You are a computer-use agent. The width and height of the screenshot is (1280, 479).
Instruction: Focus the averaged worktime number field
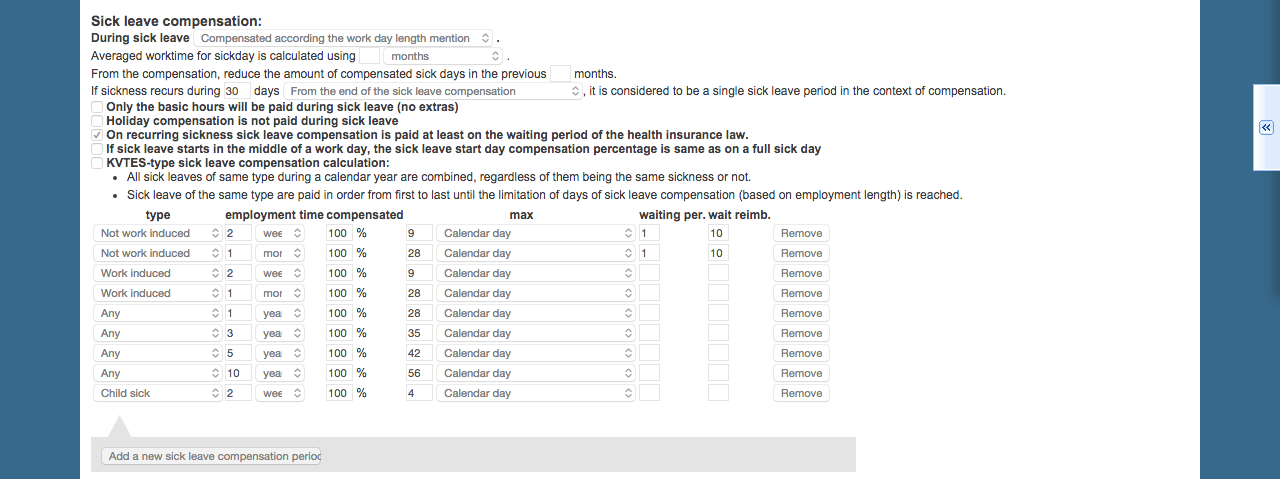pyautogui.click(x=369, y=56)
